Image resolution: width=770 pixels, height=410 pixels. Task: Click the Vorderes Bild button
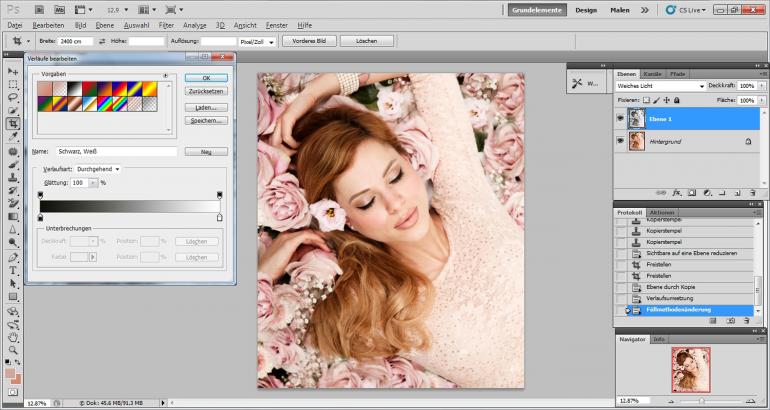(x=309, y=42)
